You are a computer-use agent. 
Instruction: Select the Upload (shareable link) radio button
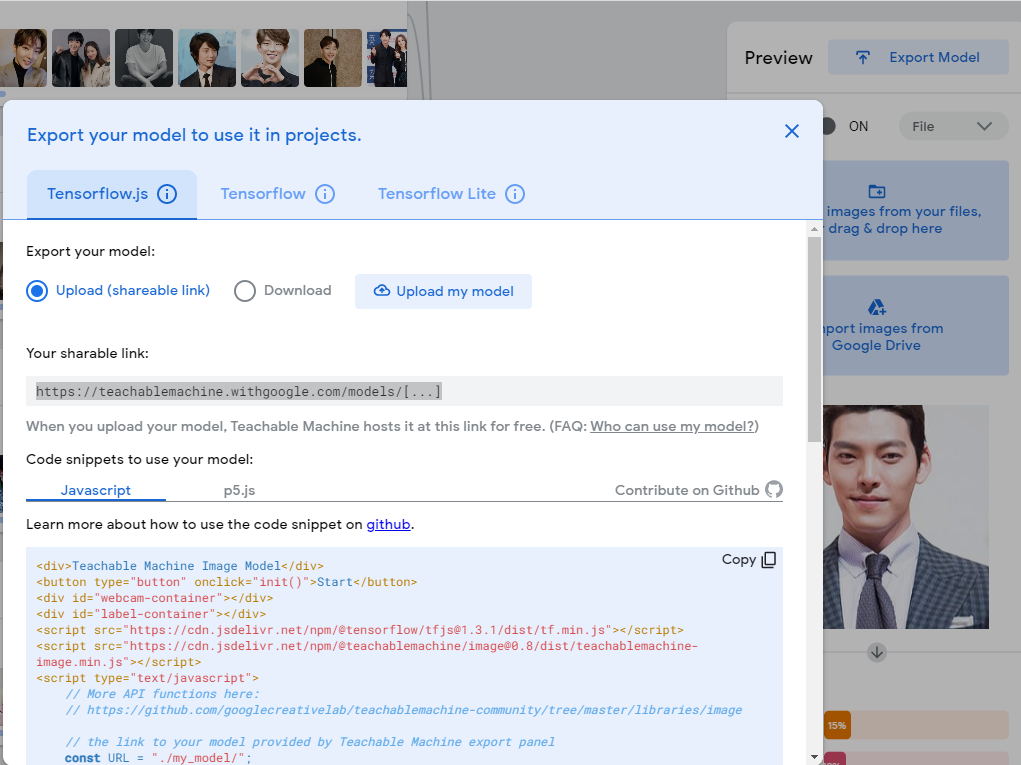tap(37, 291)
